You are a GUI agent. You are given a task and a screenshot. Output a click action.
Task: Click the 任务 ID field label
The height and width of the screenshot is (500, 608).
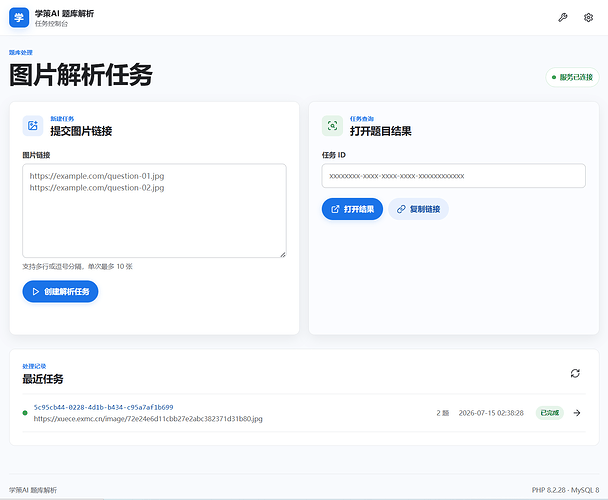pyautogui.click(x=333, y=155)
